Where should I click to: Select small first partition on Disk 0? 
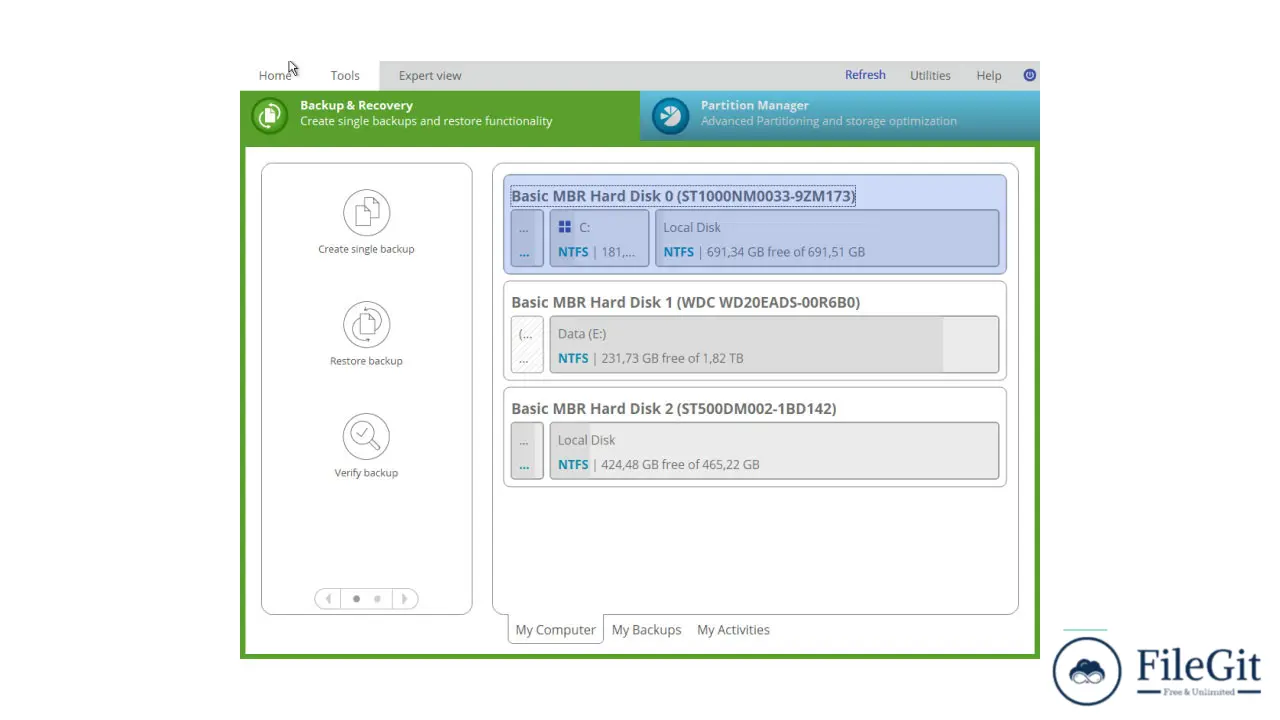click(527, 238)
